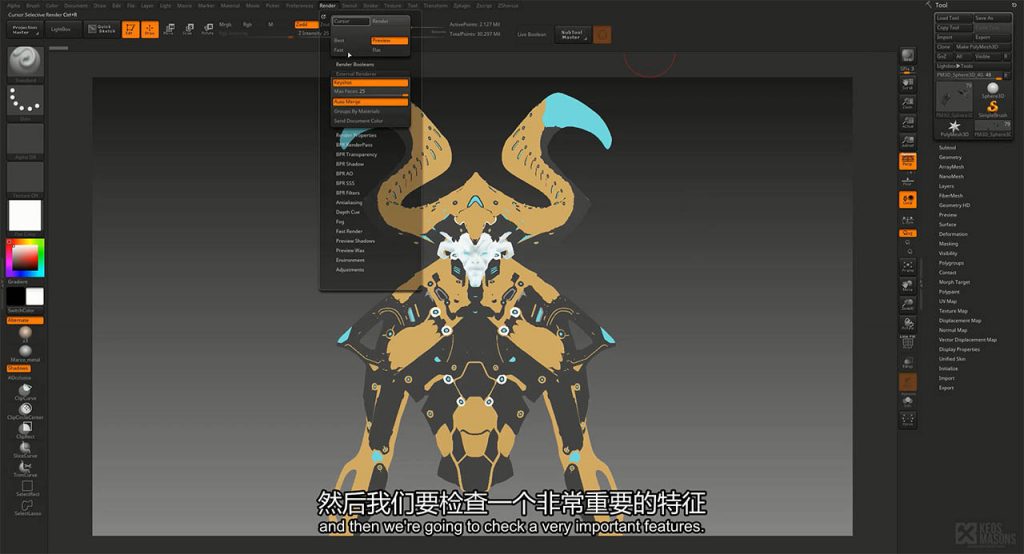Toggle the Shadows button
This screenshot has height=554, width=1024.
click(x=18, y=368)
